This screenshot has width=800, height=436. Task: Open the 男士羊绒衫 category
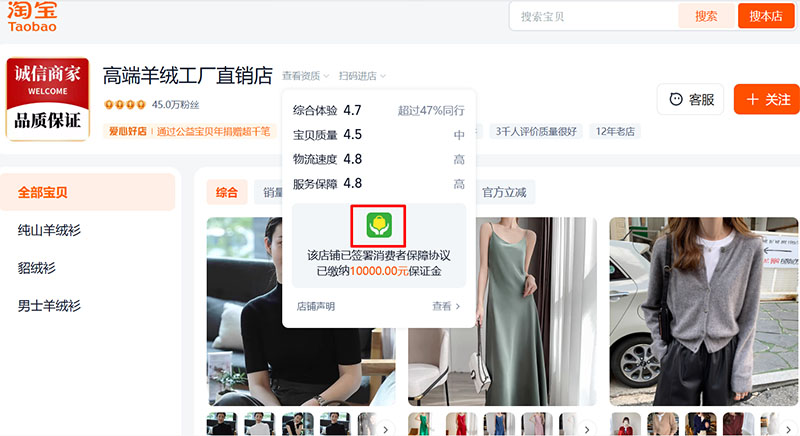[x=49, y=305]
